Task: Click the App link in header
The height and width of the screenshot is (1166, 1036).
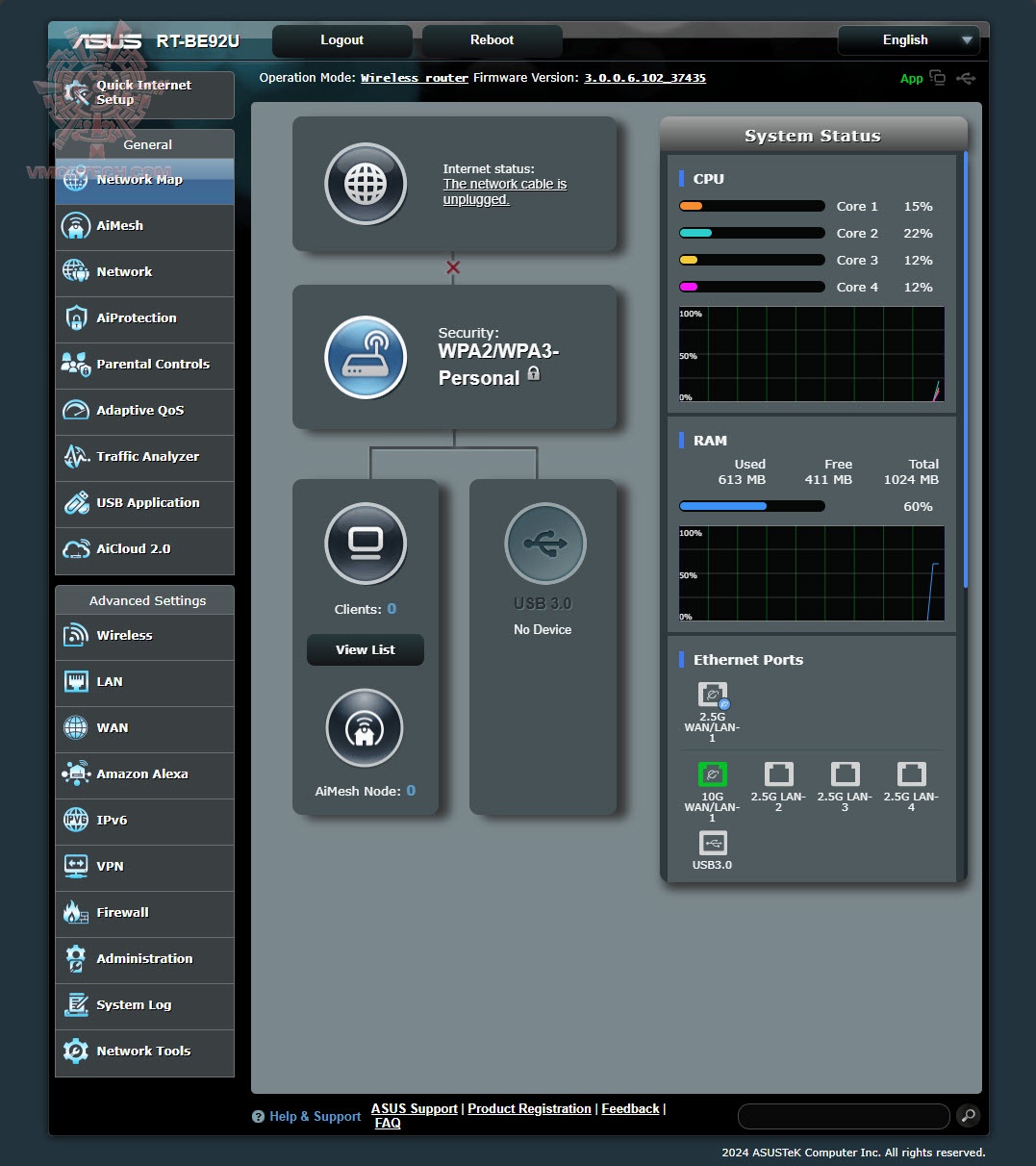Action: coord(912,79)
